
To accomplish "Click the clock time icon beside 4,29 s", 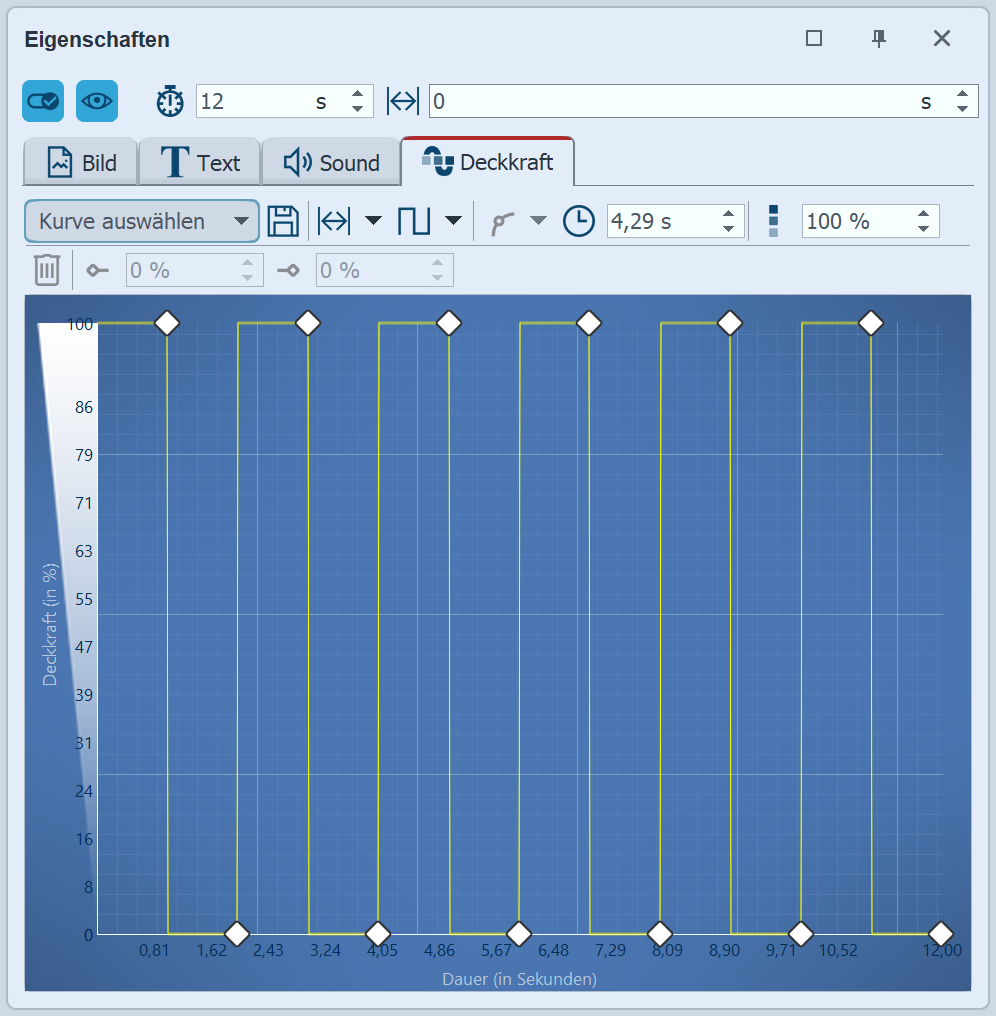I will [x=578, y=221].
